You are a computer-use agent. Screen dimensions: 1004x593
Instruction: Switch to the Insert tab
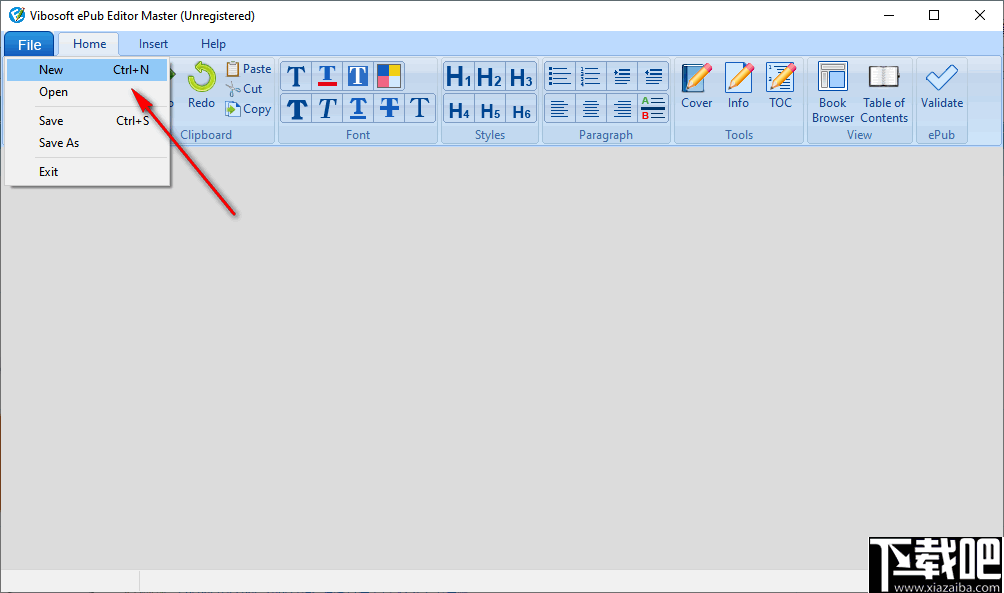pos(152,43)
